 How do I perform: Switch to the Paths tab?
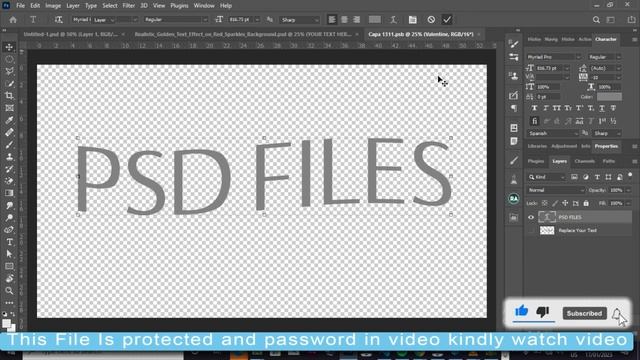(x=609, y=161)
